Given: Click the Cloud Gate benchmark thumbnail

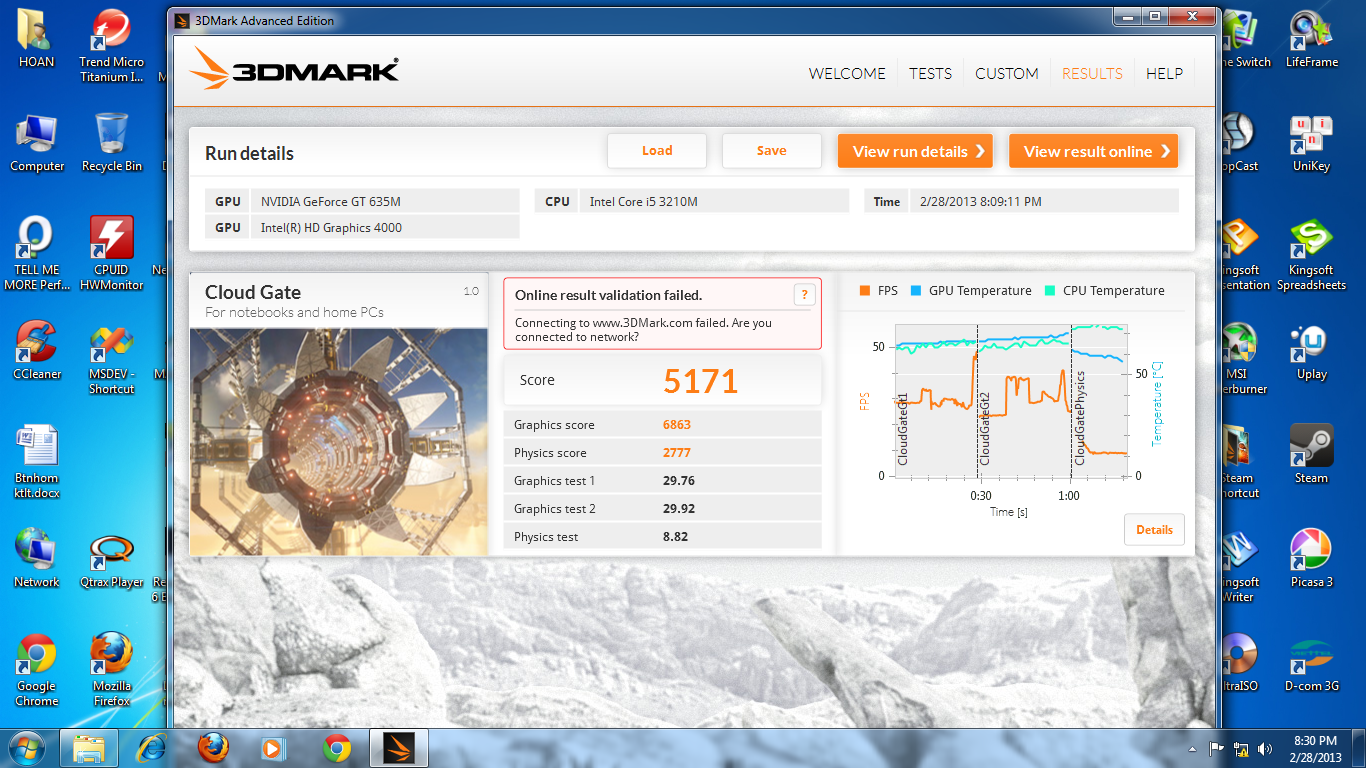Looking at the screenshot, I should (339, 441).
